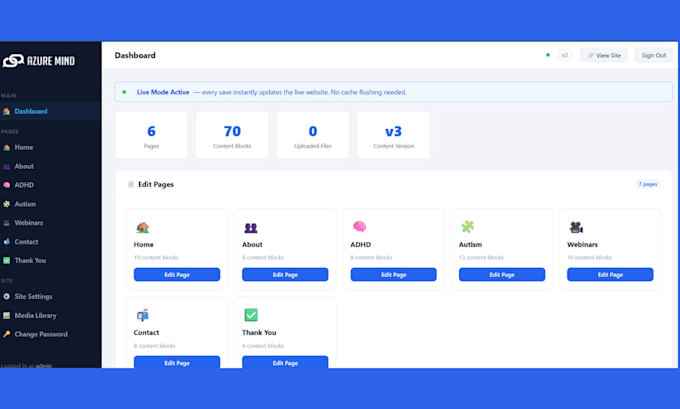The width and height of the screenshot is (680, 409).
Task: Click the Uploaded Files stat card
Action: click(x=313, y=135)
